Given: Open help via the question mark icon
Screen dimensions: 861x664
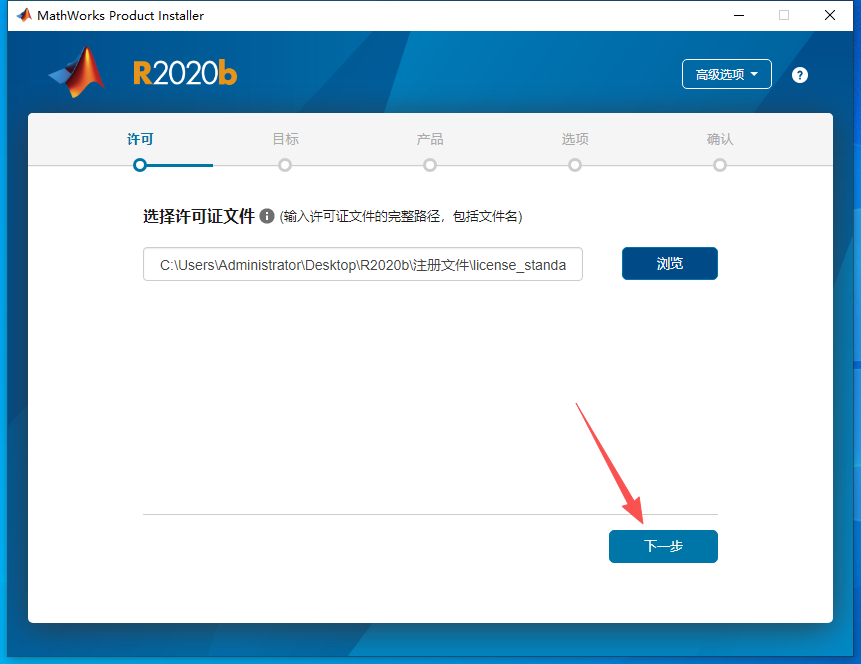Looking at the screenshot, I should pyautogui.click(x=799, y=74).
